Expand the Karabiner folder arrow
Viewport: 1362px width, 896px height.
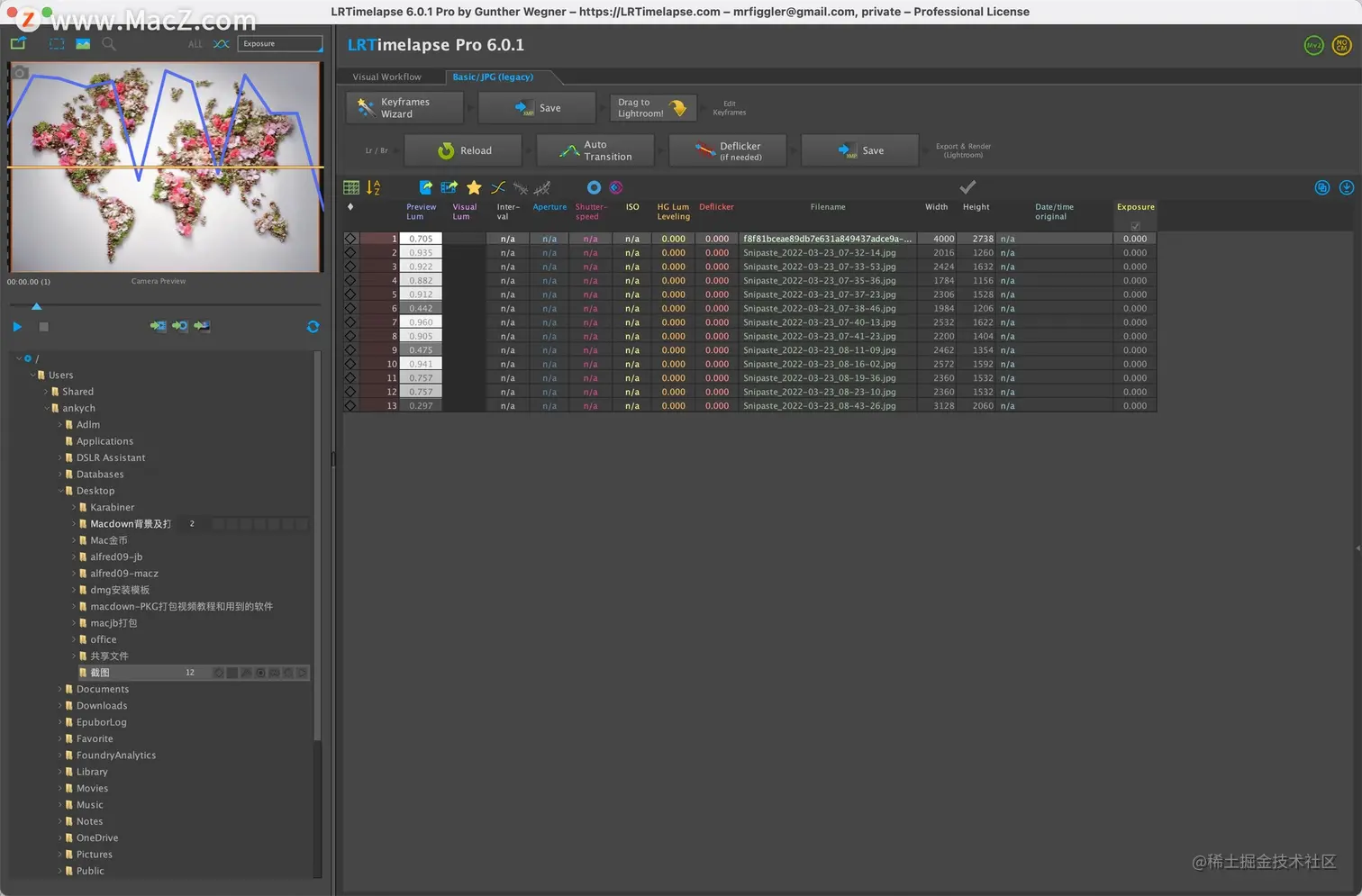(x=74, y=507)
